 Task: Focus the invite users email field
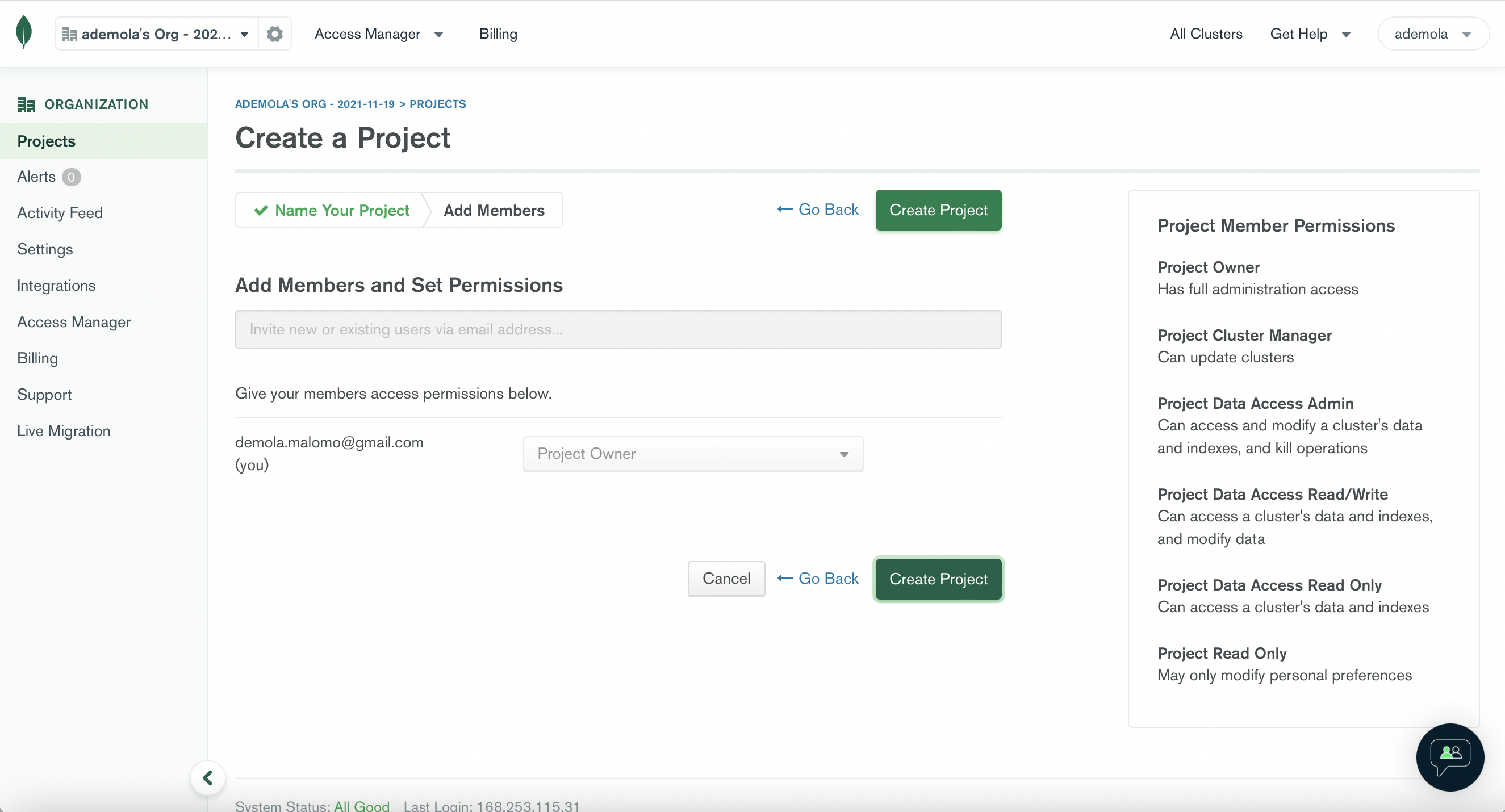point(617,329)
